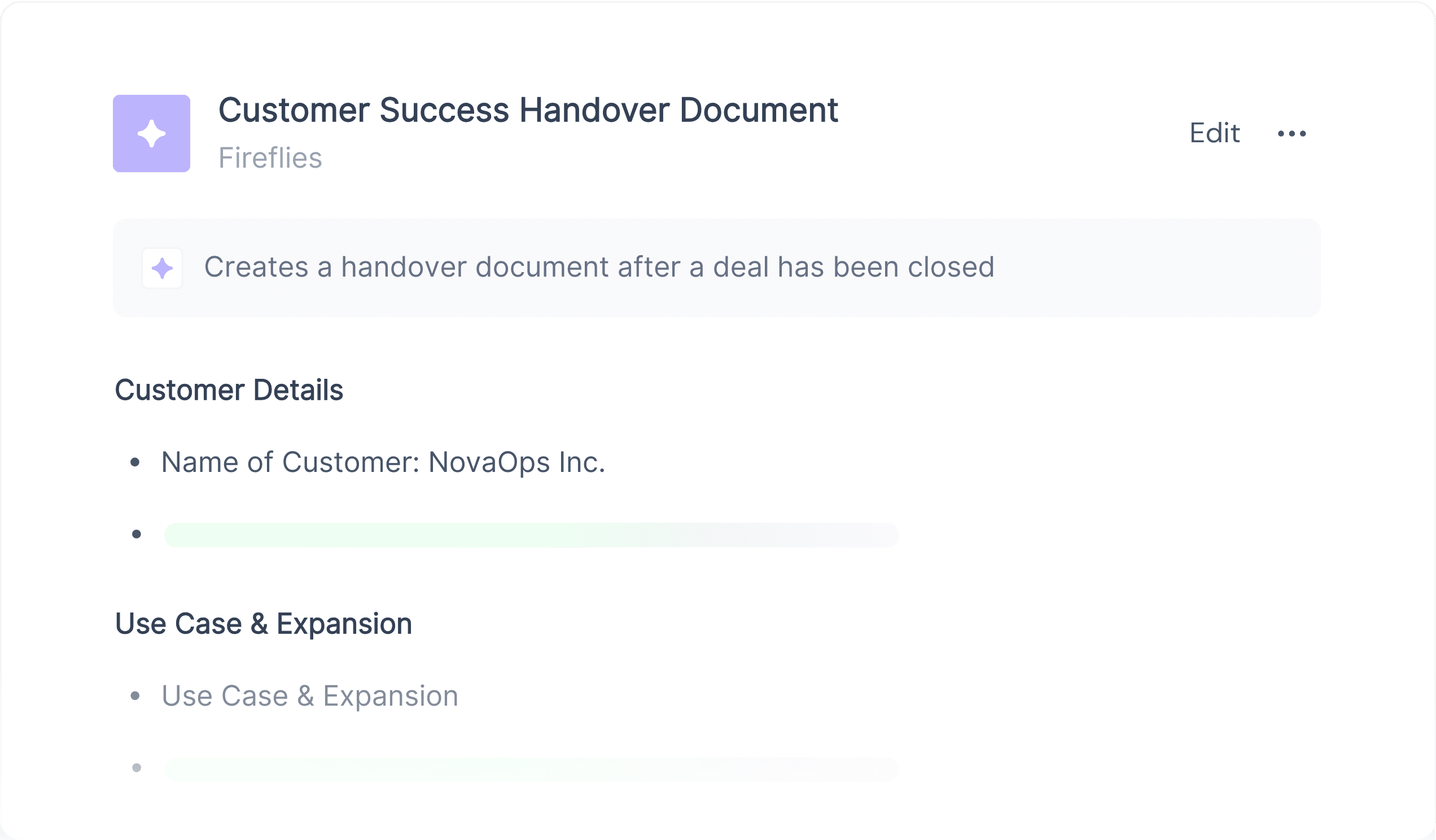The width and height of the screenshot is (1436, 840).
Task: Click the Fireflies author label
Action: [270, 158]
